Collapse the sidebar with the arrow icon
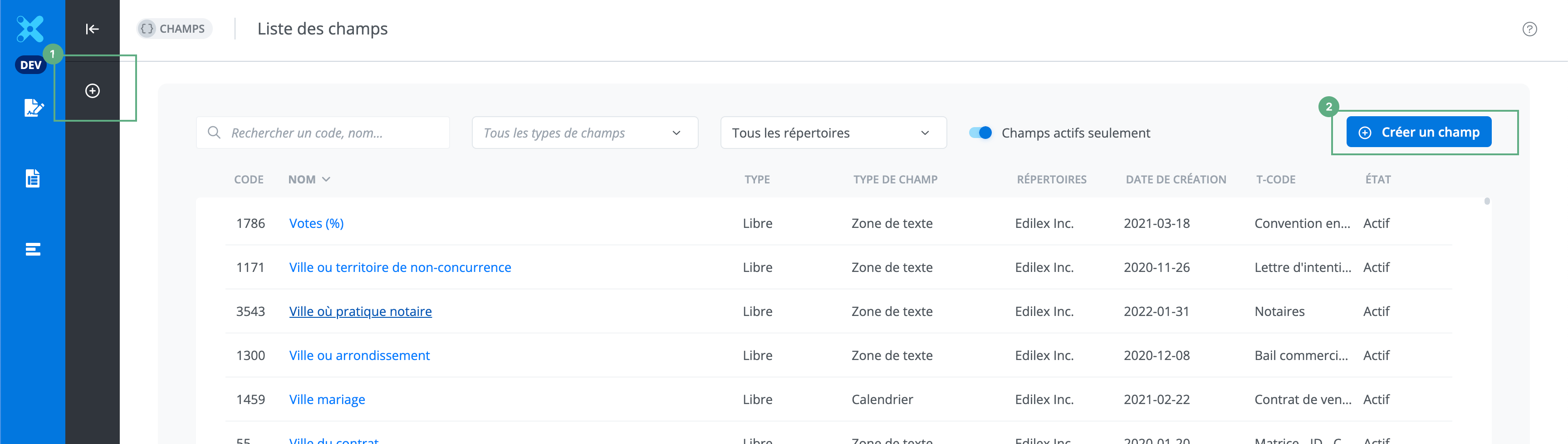The height and width of the screenshot is (444, 1568). pyautogui.click(x=93, y=29)
